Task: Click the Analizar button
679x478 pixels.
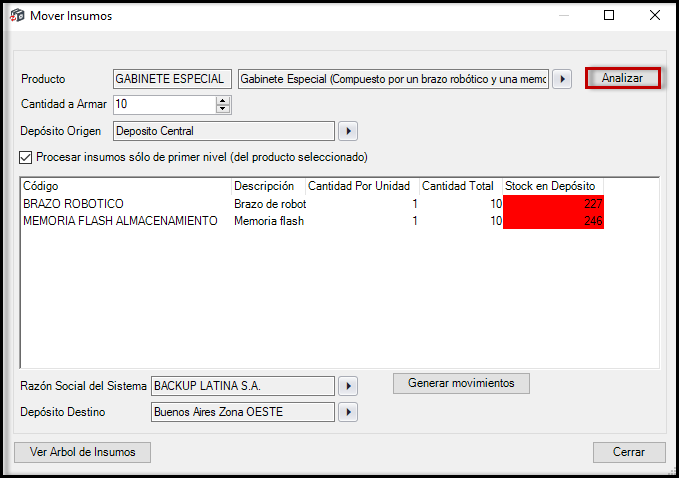Action: point(623,78)
